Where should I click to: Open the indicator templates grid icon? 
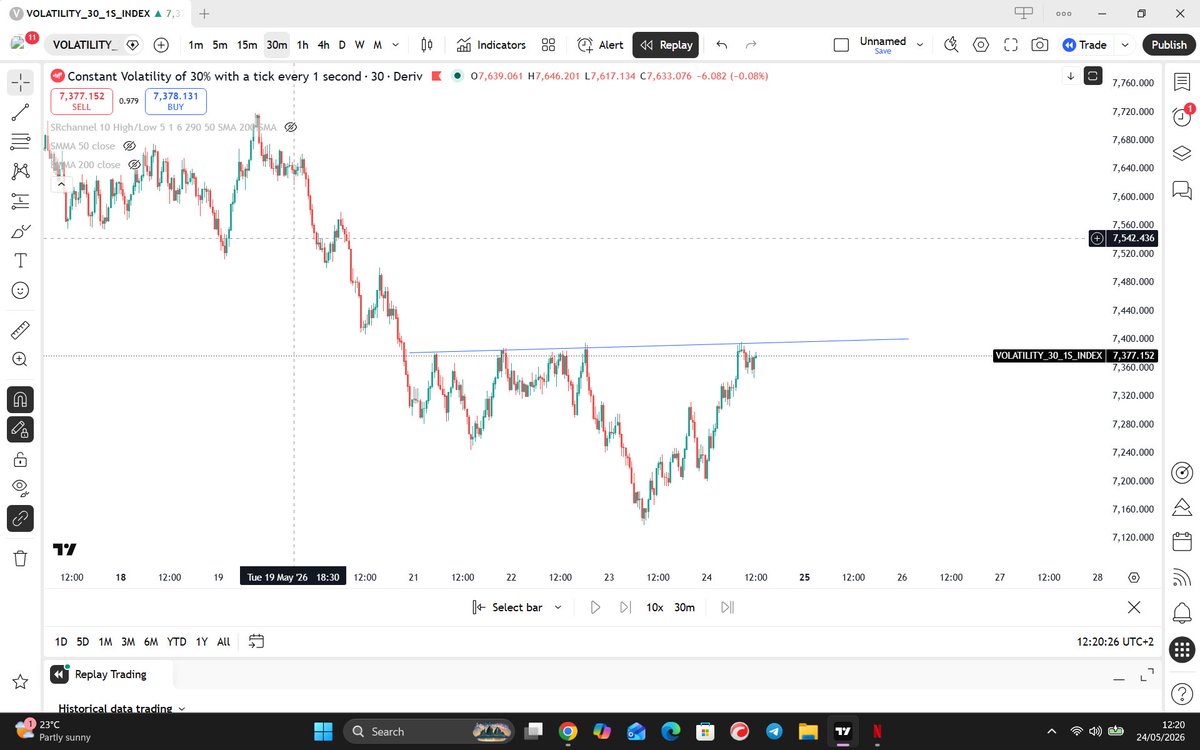548,45
